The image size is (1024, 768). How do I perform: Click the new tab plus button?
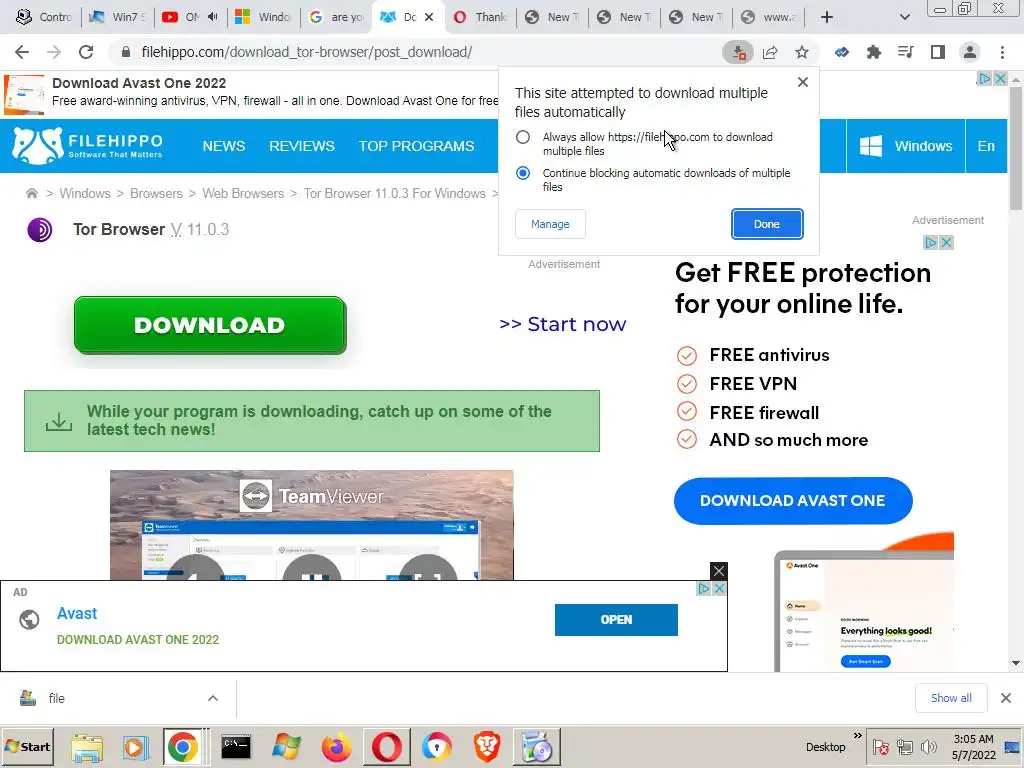[x=827, y=17]
